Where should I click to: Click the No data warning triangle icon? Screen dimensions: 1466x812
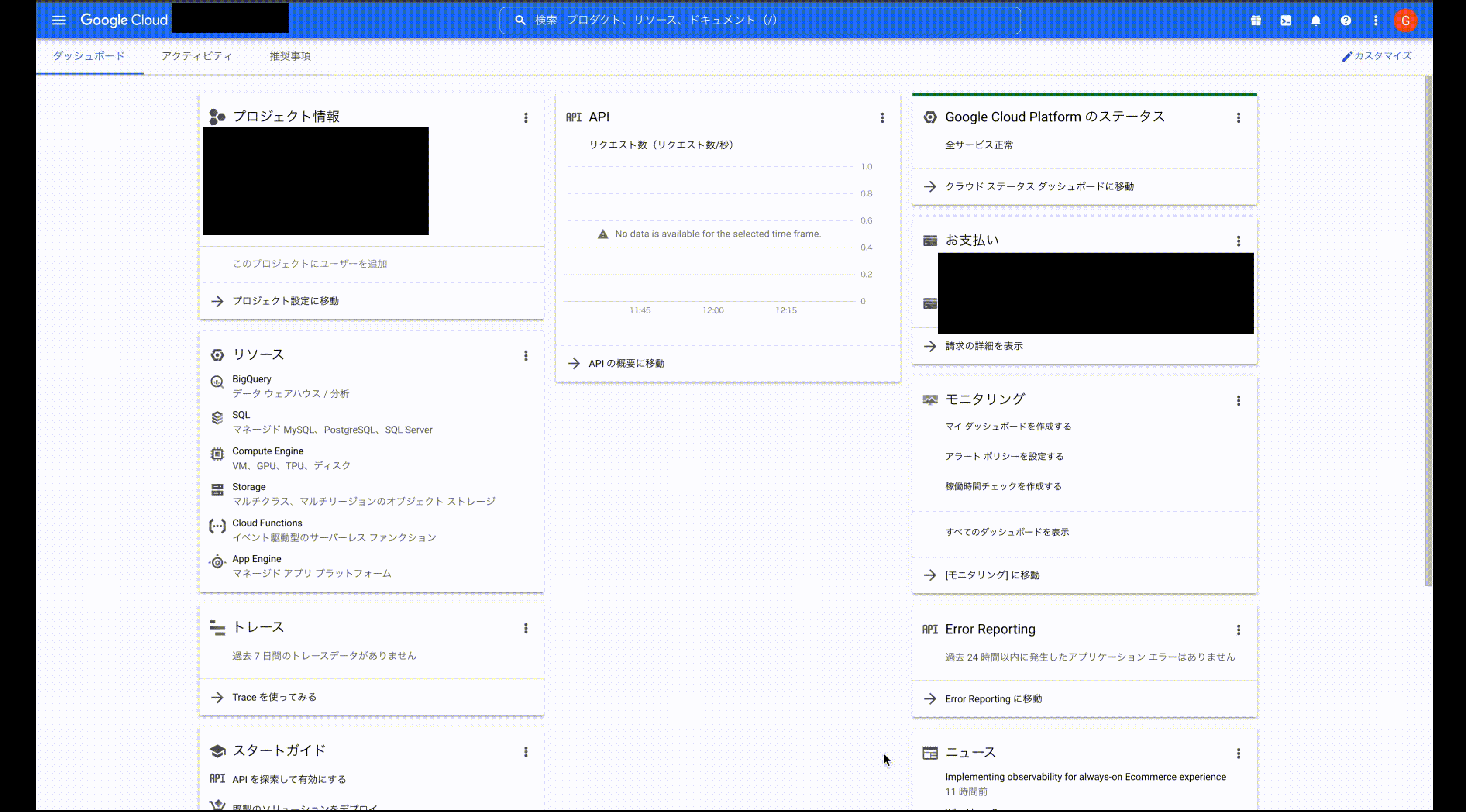pyautogui.click(x=602, y=234)
